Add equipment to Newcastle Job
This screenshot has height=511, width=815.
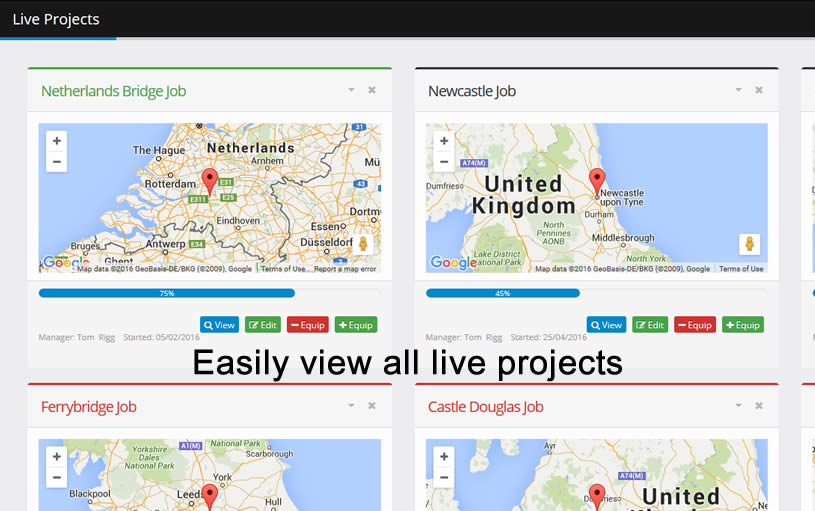(x=743, y=325)
